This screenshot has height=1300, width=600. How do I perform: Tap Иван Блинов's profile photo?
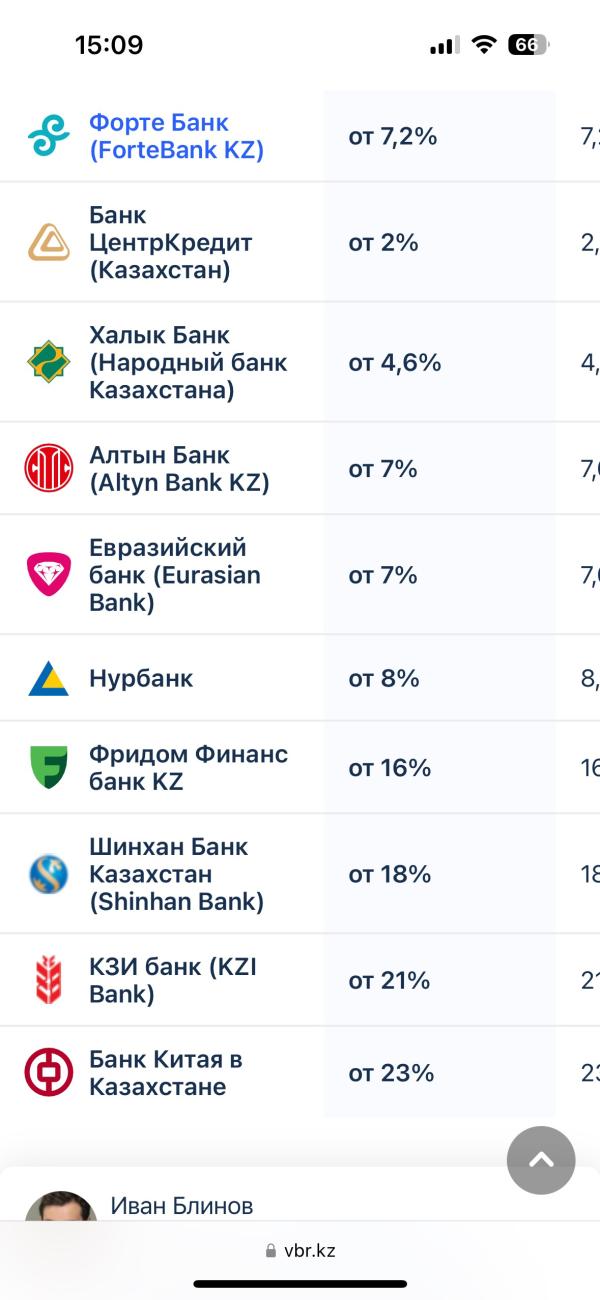tap(61, 1205)
